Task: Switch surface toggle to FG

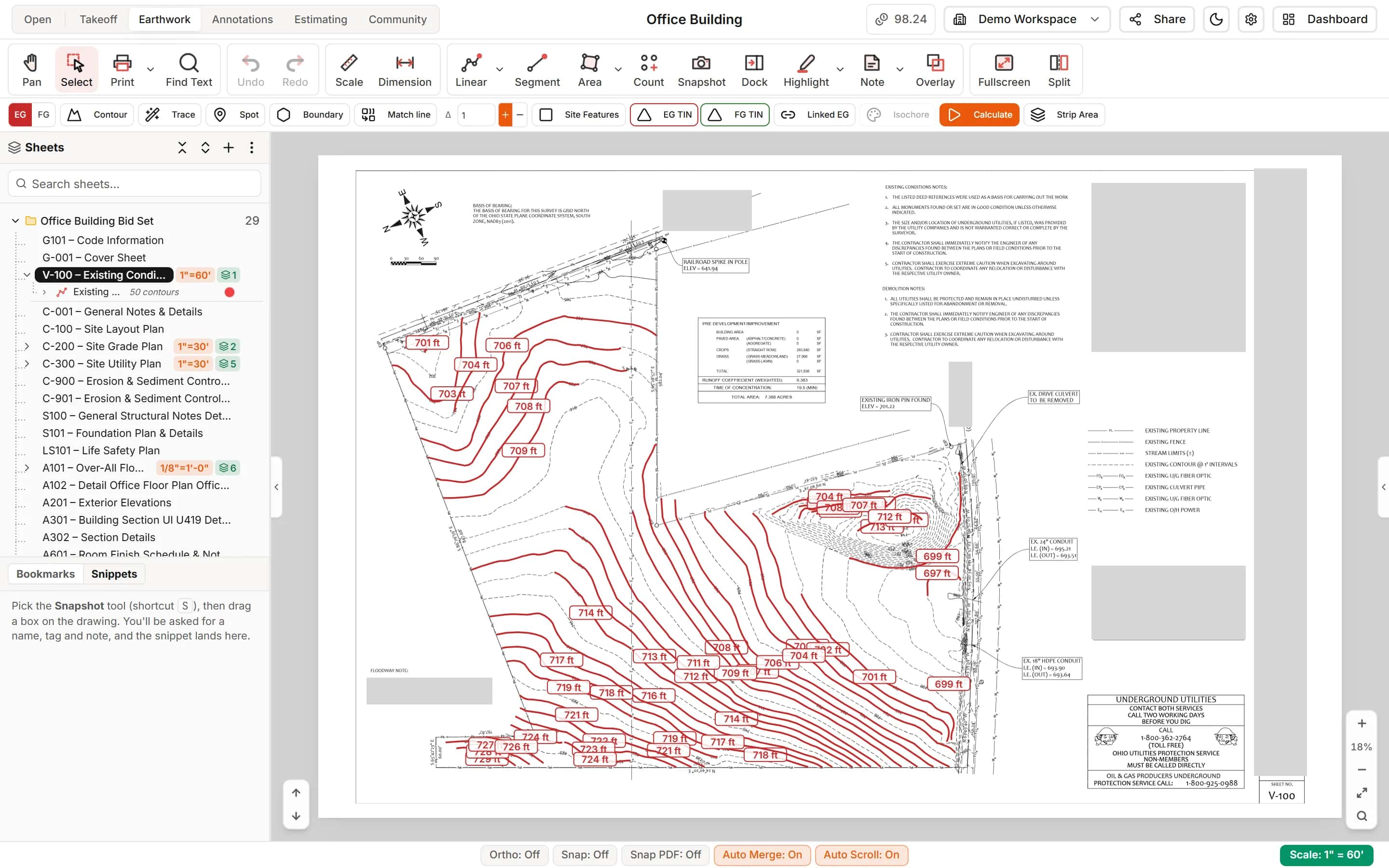Action: point(43,115)
